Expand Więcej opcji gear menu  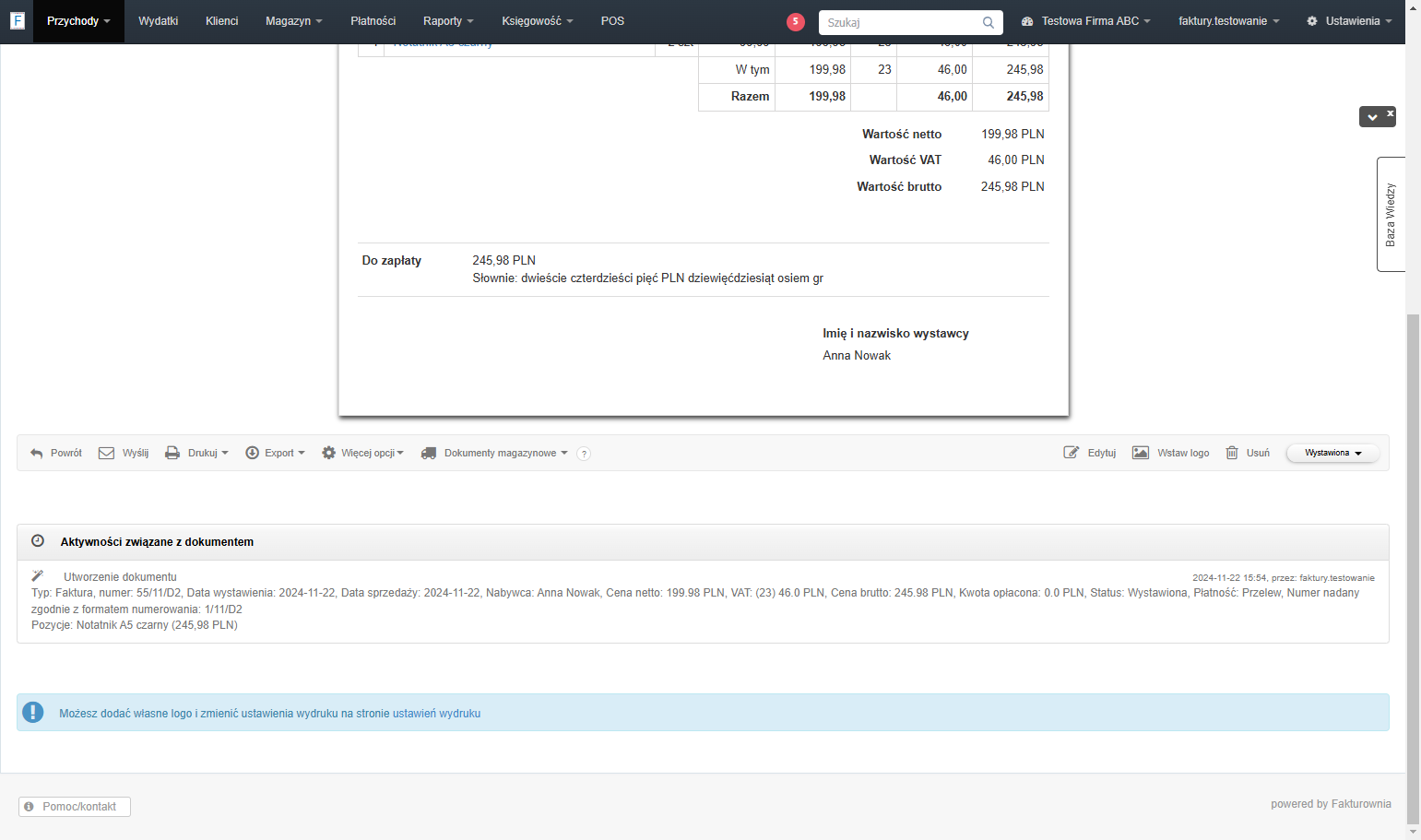(362, 453)
